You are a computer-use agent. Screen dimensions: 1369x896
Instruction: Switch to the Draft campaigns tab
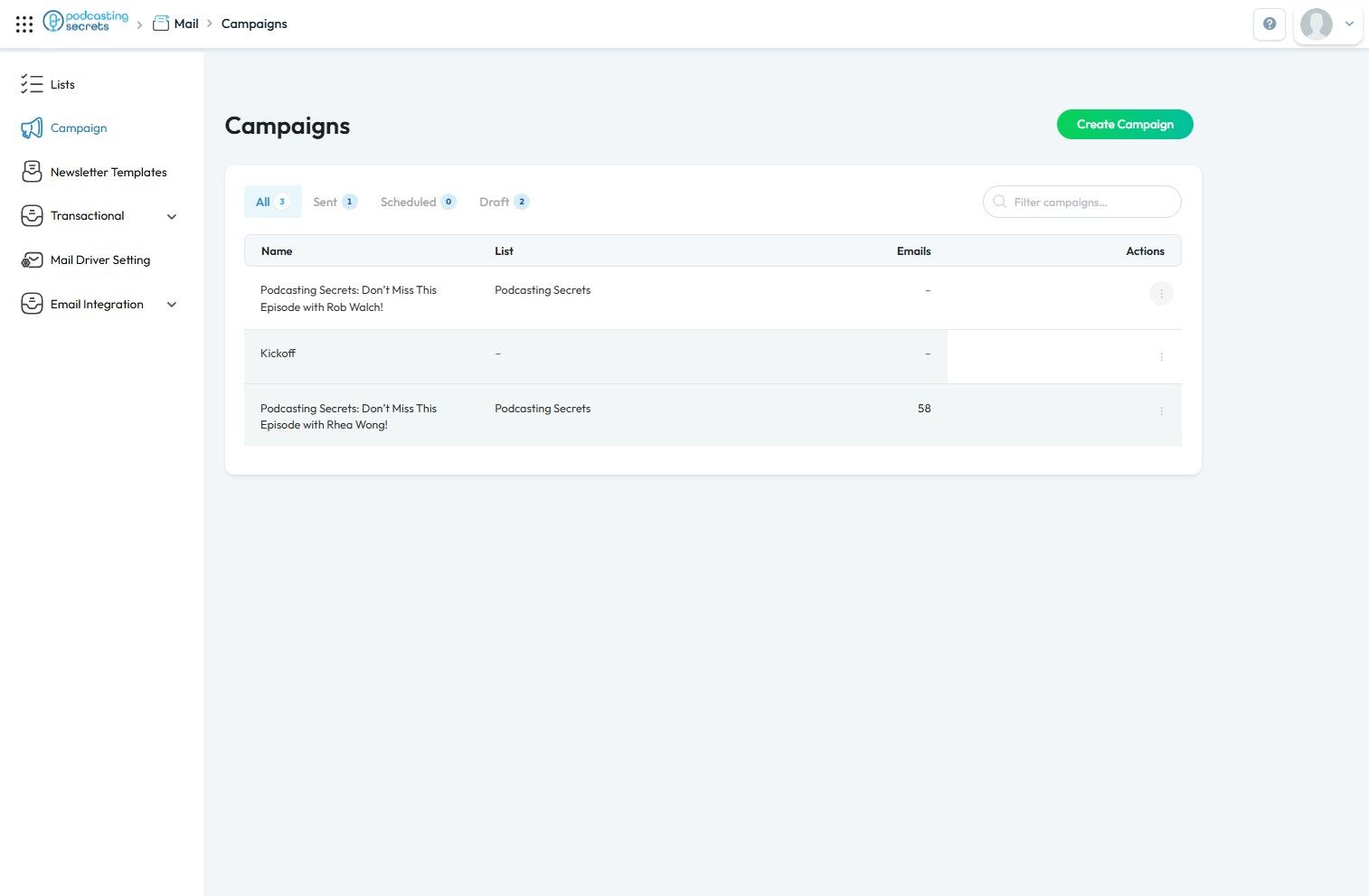pos(504,202)
